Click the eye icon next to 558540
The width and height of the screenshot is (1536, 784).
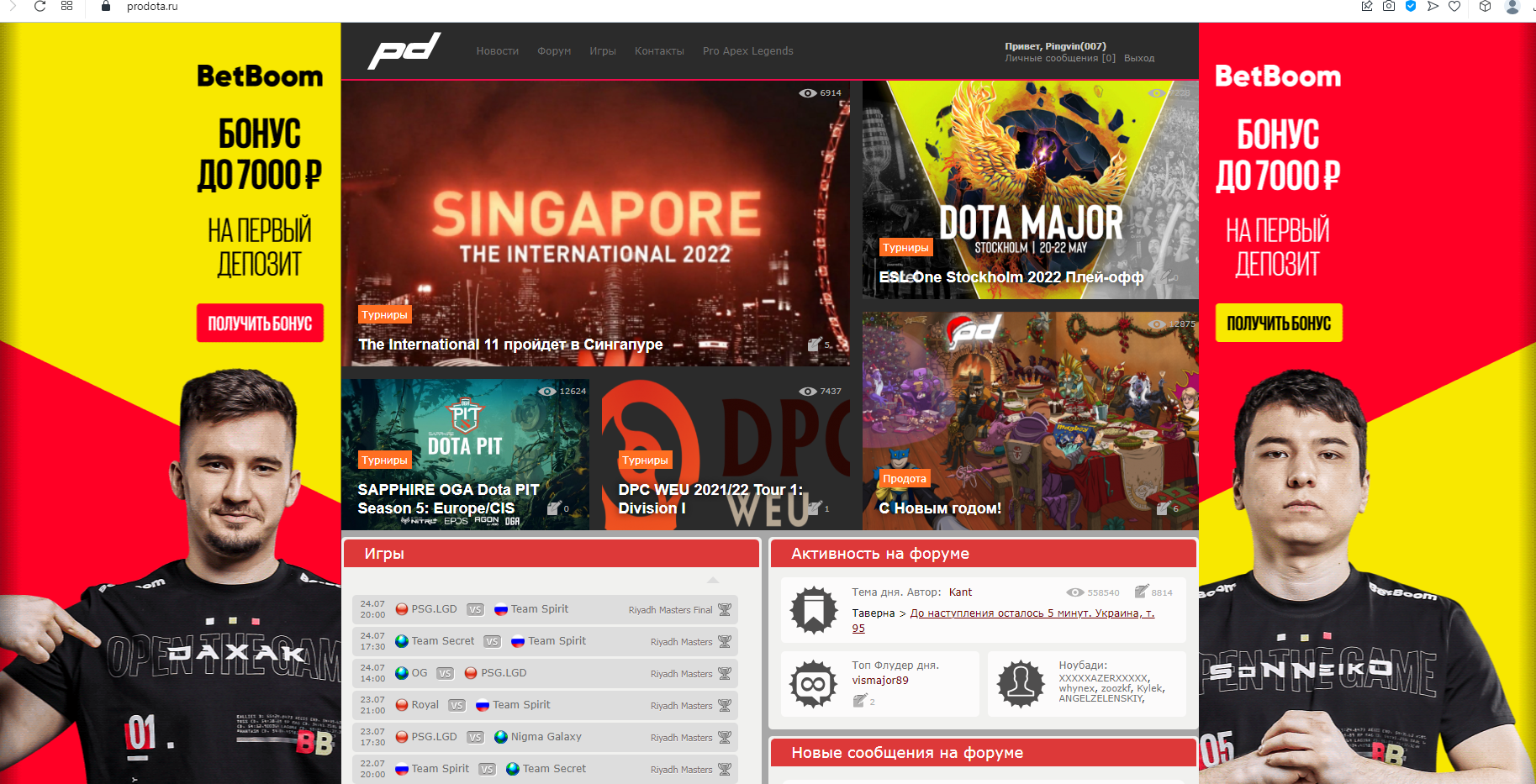pyautogui.click(x=1075, y=592)
